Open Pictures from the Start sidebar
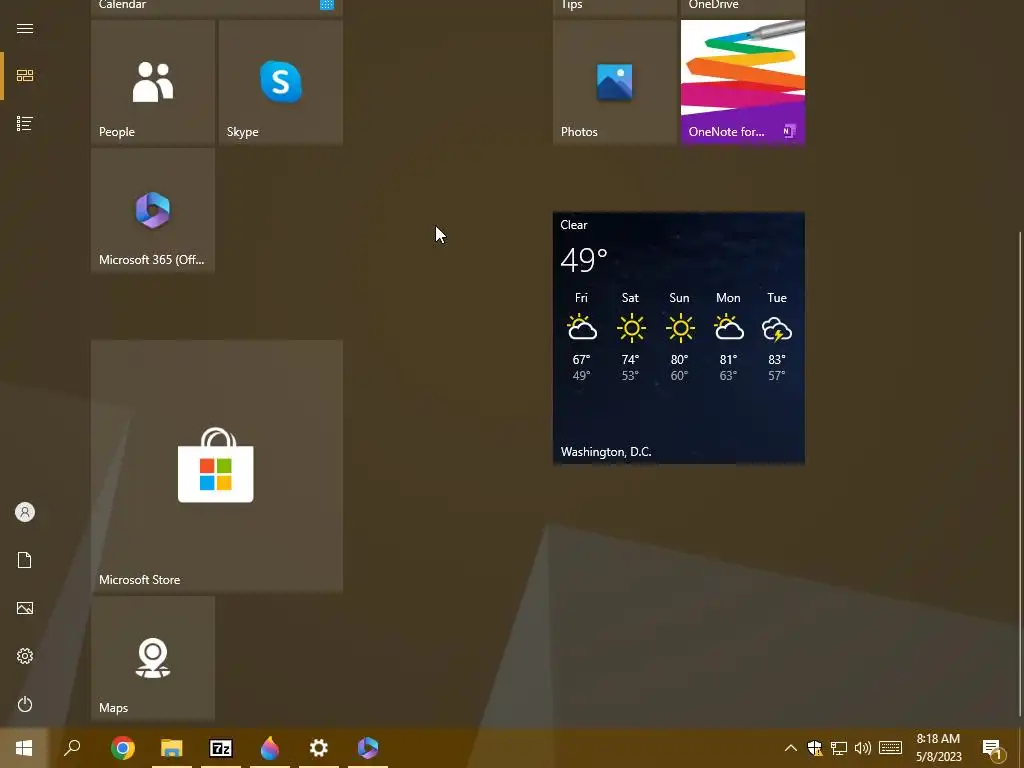Viewport: 1024px width, 768px height. click(x=25, y=608)
